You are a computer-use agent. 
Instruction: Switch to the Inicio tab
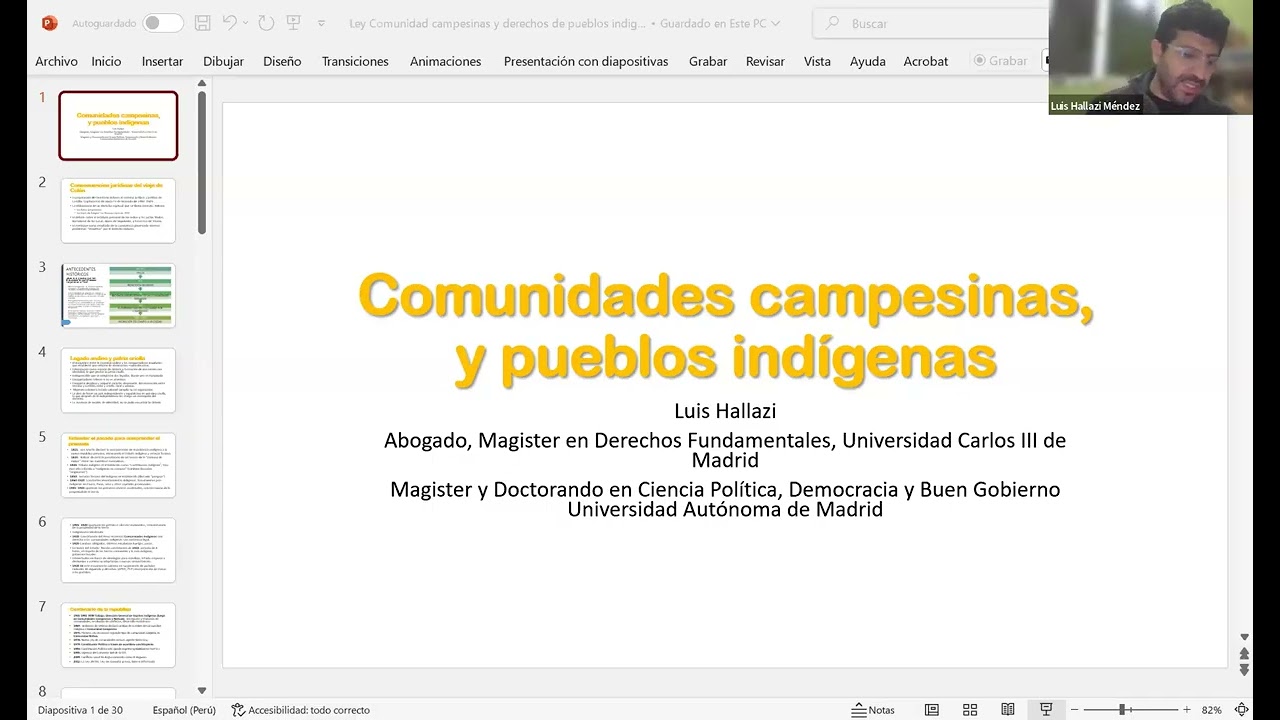pyautogui.click(x=106, y=61)
